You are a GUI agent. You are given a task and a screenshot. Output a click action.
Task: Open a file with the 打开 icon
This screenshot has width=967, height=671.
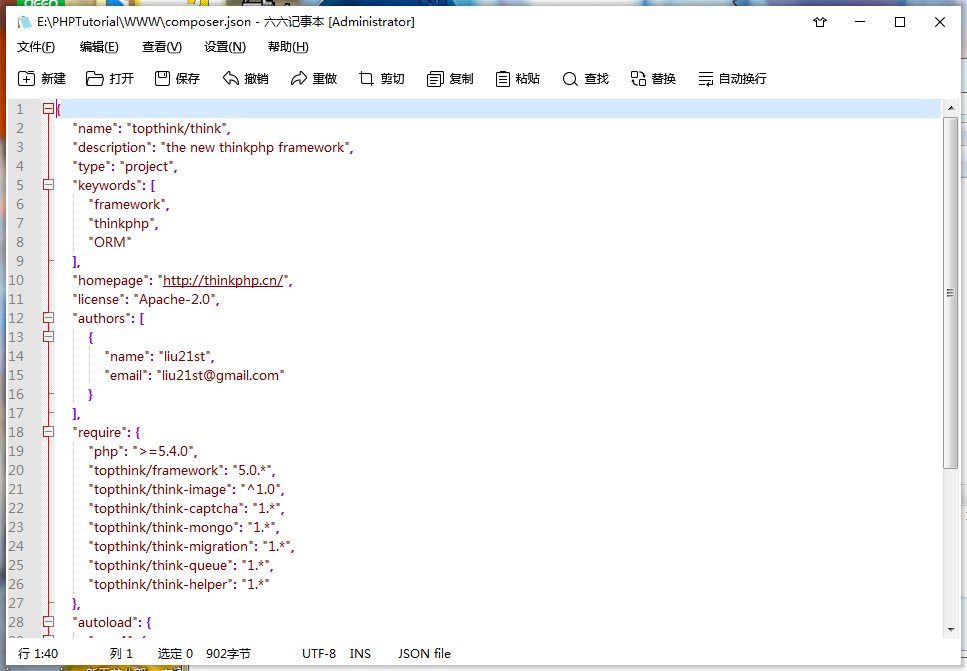tap(95, 79)
